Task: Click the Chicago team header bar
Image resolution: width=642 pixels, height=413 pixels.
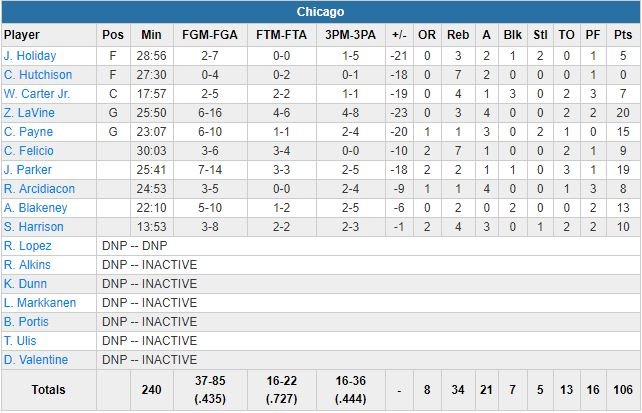Action: (x=321, y=12)
